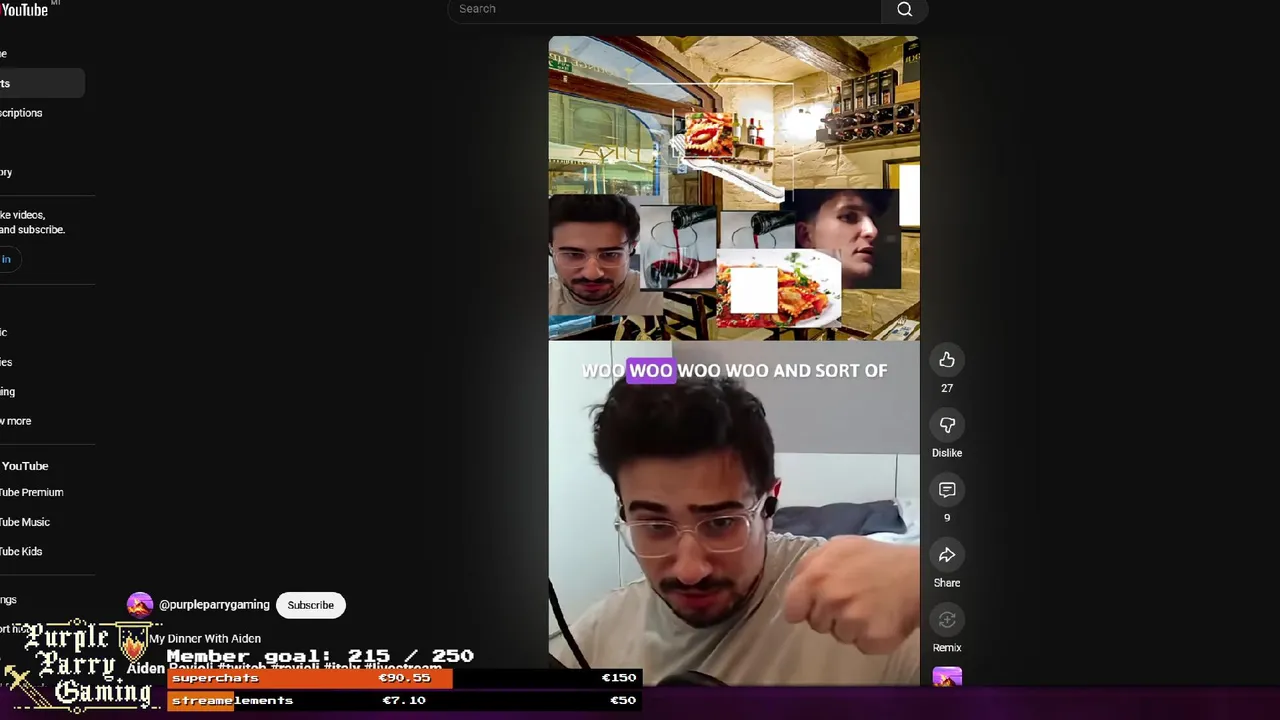Expand the Show more sidebar list
Screen dimensions: 1280x720
[x=16, y=421]
